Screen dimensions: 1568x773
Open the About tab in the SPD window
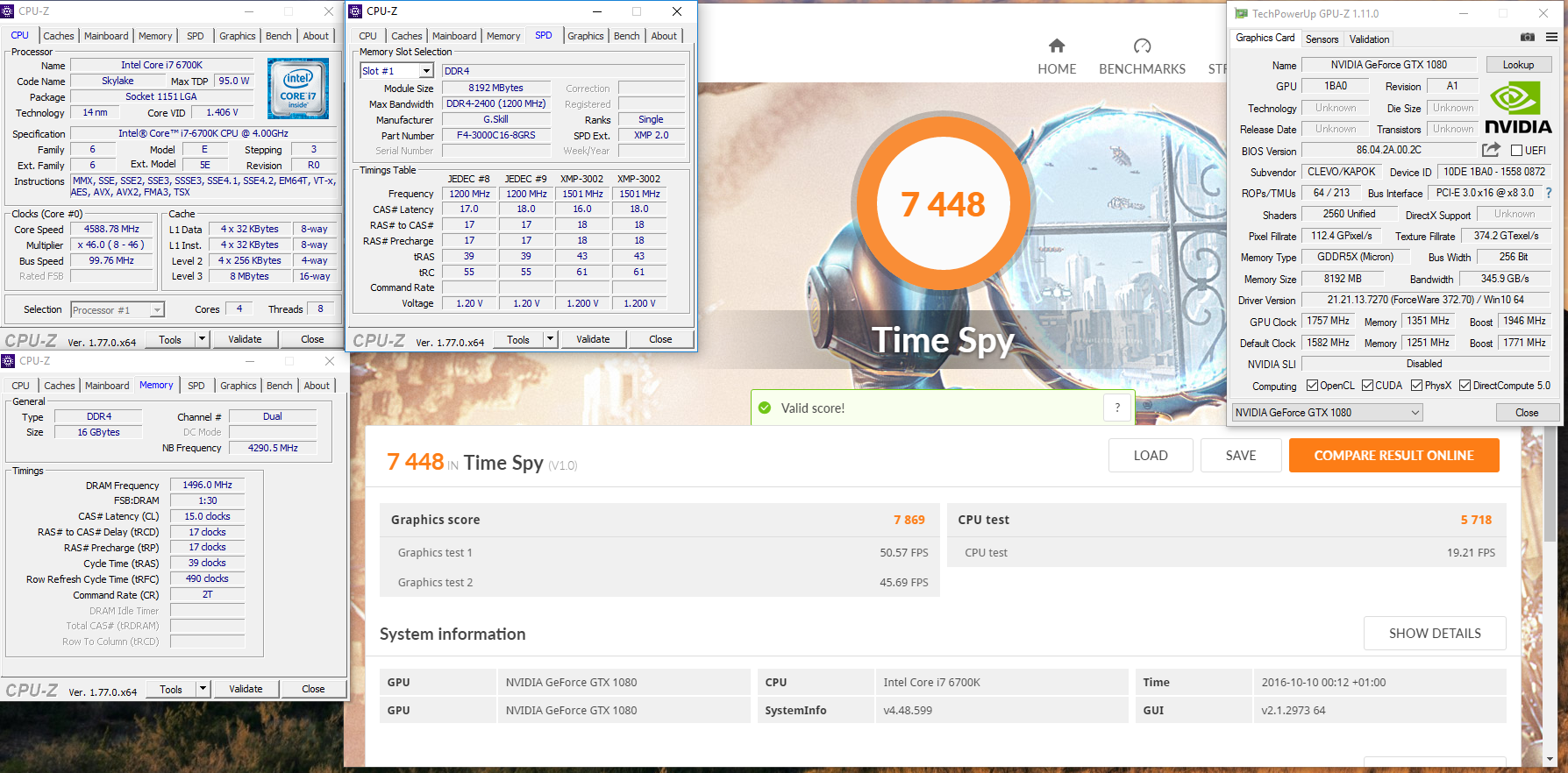pos(664,36)
